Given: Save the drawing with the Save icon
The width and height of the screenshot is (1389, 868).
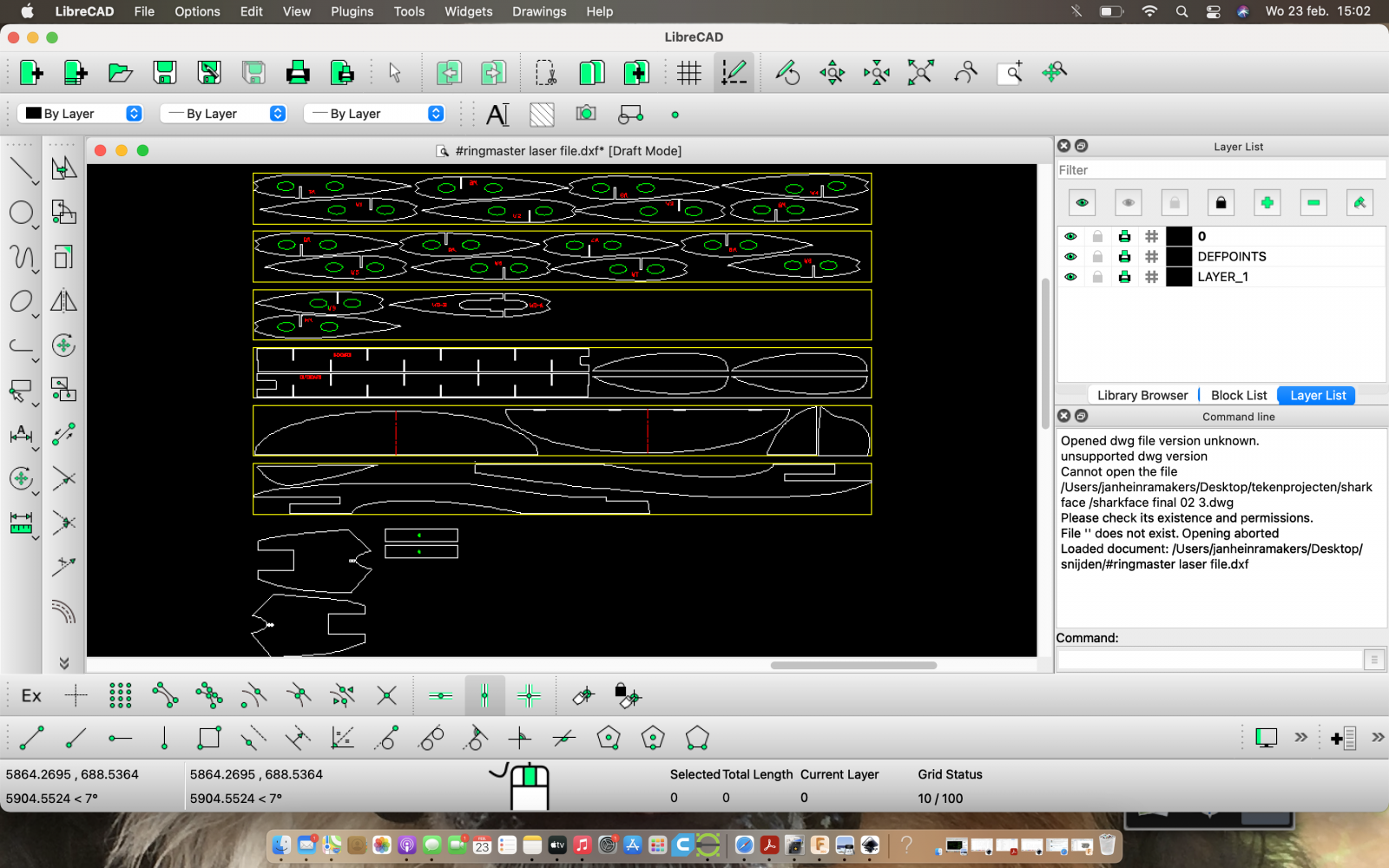Looking at the screenshot, I should click(x=165, y=72).
